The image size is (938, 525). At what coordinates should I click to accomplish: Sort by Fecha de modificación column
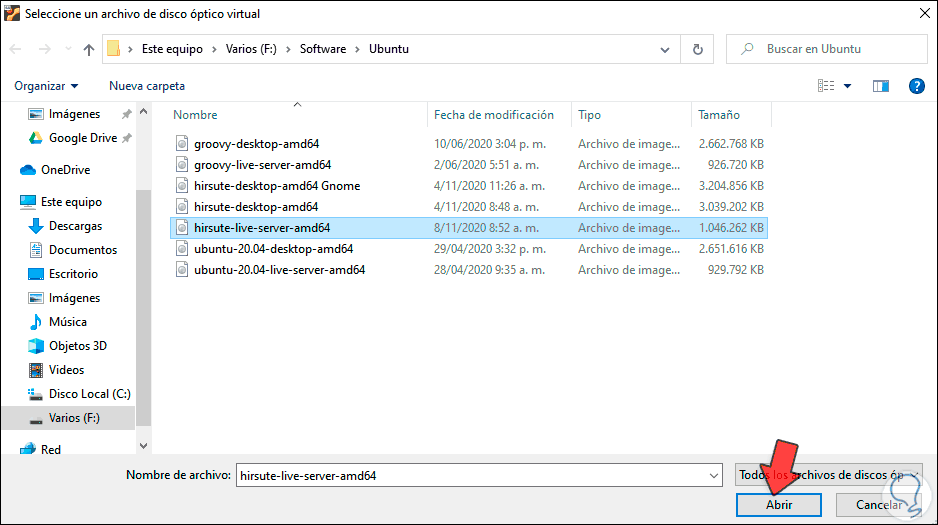pyautogui.click(x=494, y=115)
